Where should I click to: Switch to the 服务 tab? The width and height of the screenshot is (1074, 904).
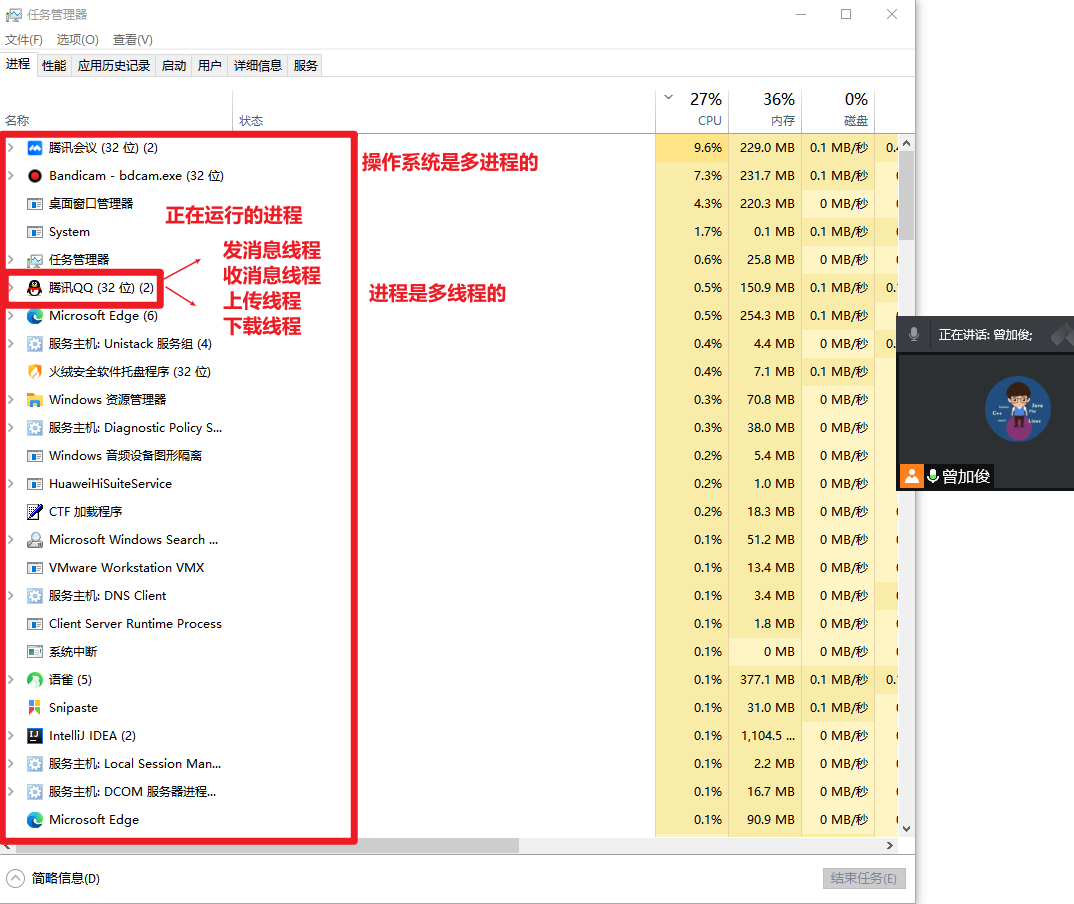tap(305, 66)
